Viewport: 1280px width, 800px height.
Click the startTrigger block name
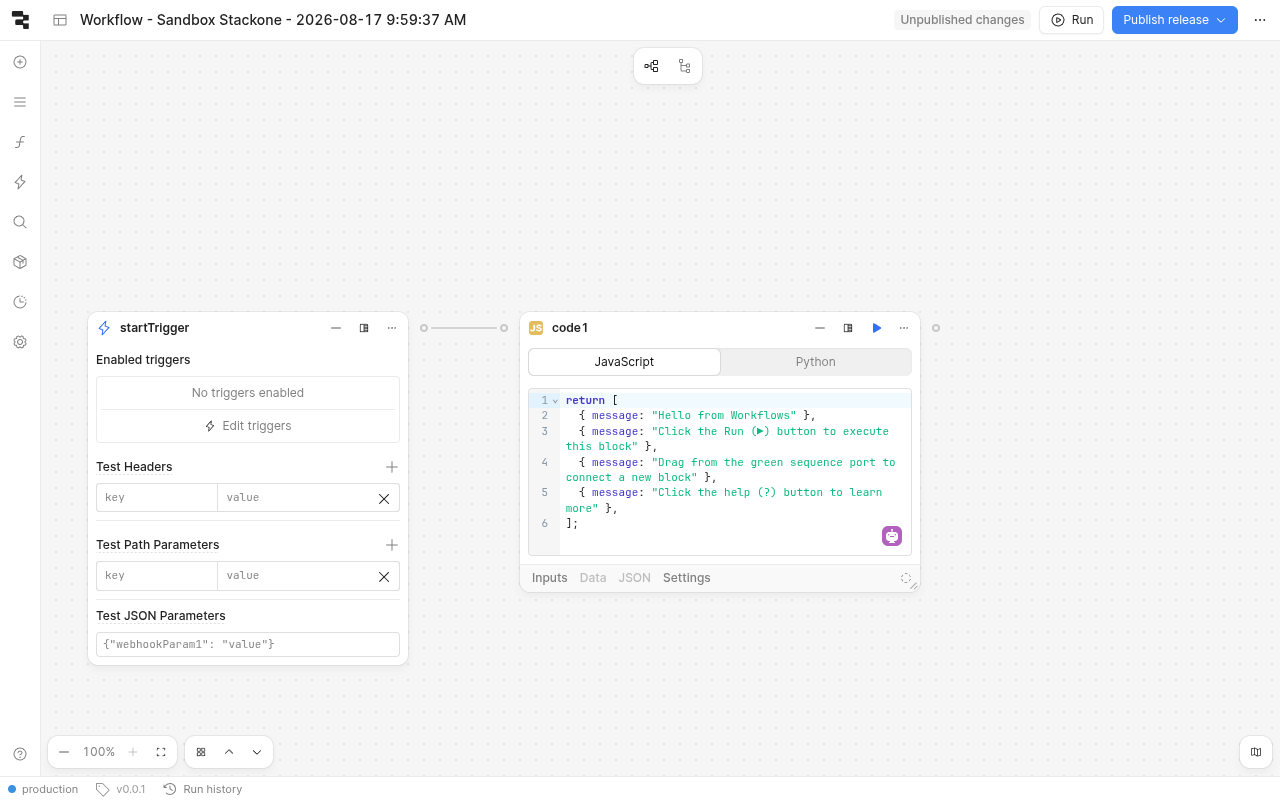(x=154, y=328)
